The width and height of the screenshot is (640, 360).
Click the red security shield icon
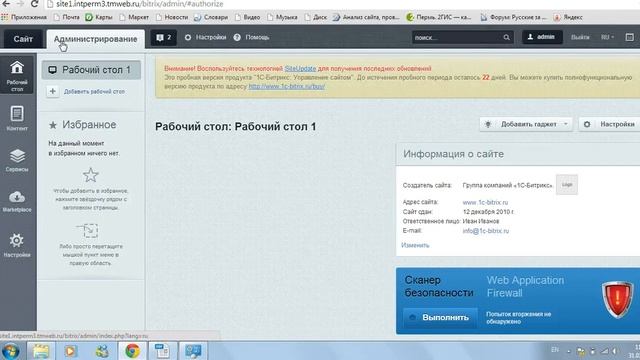coord(617,300)
